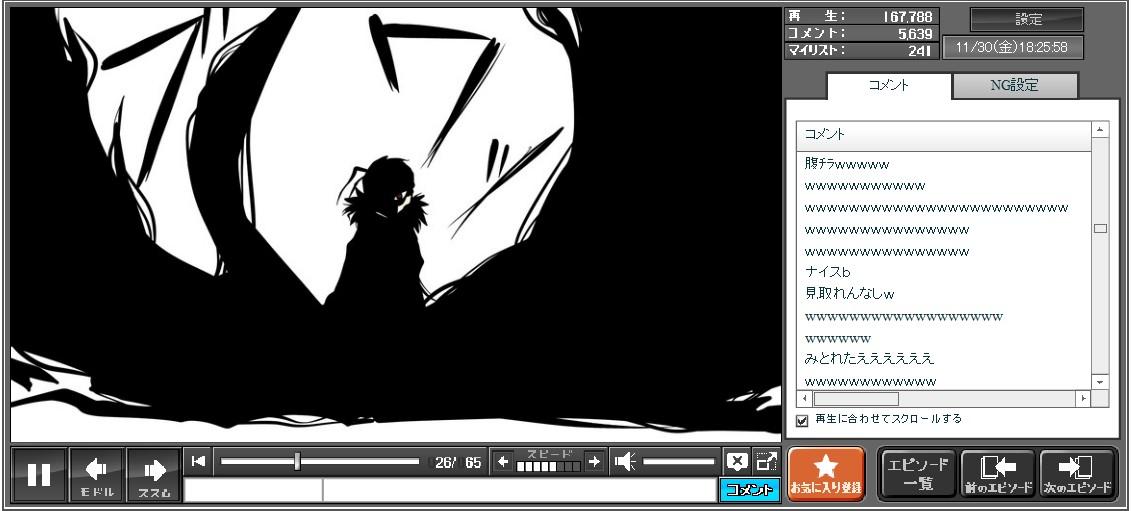Mute audio using the speaker icon
Image resolution: width=1131 pixels, height=511 pixels.
[x=625, y=461]
